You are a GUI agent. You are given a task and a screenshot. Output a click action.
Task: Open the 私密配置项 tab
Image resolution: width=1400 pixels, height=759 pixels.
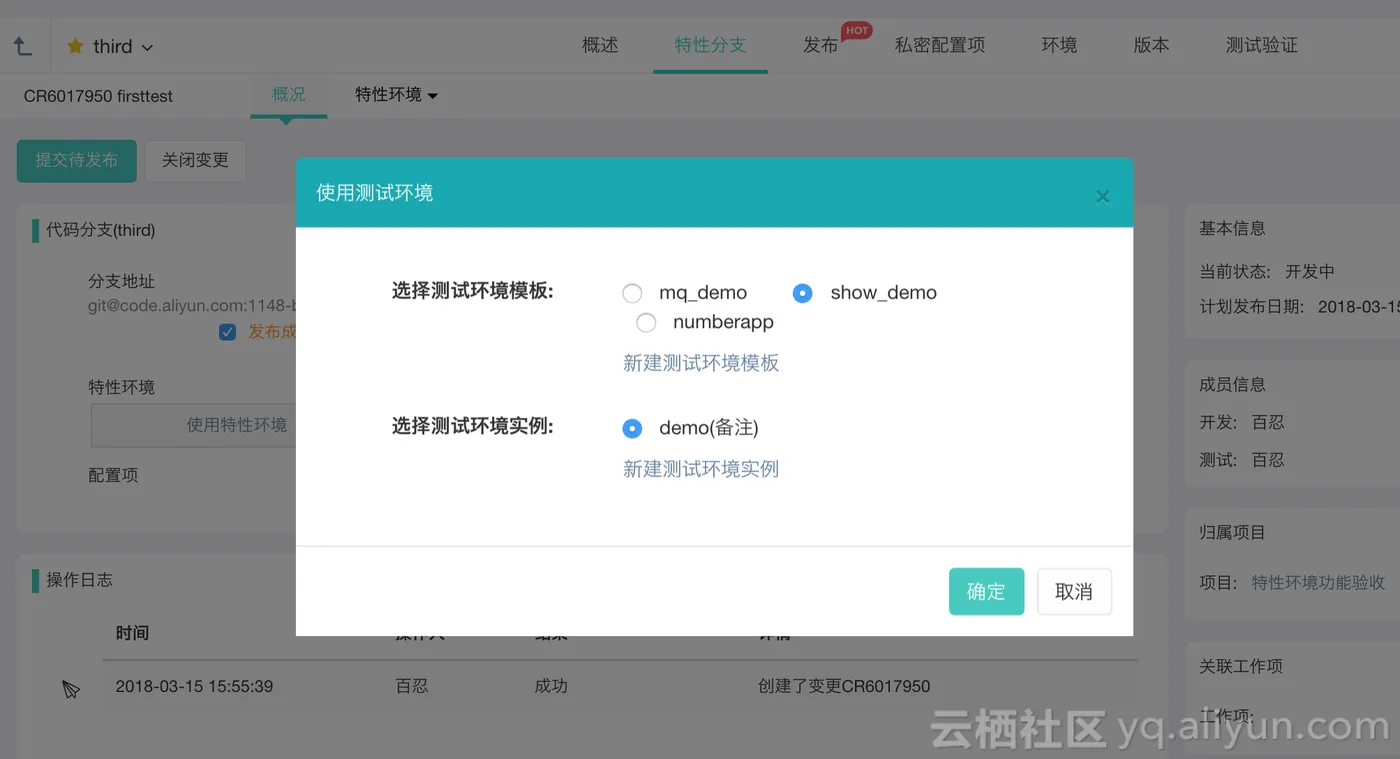pos(940,45)
